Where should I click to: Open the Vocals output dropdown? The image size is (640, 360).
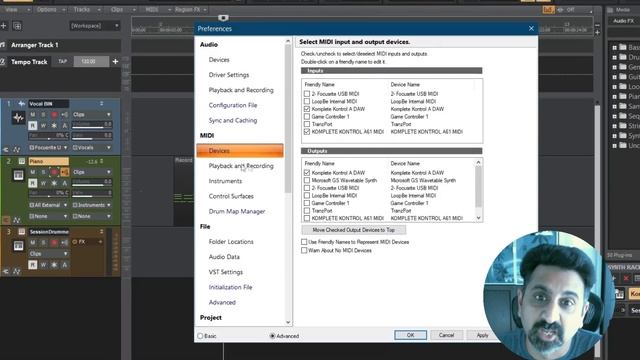pyautogui.click(x=91, y=147)
